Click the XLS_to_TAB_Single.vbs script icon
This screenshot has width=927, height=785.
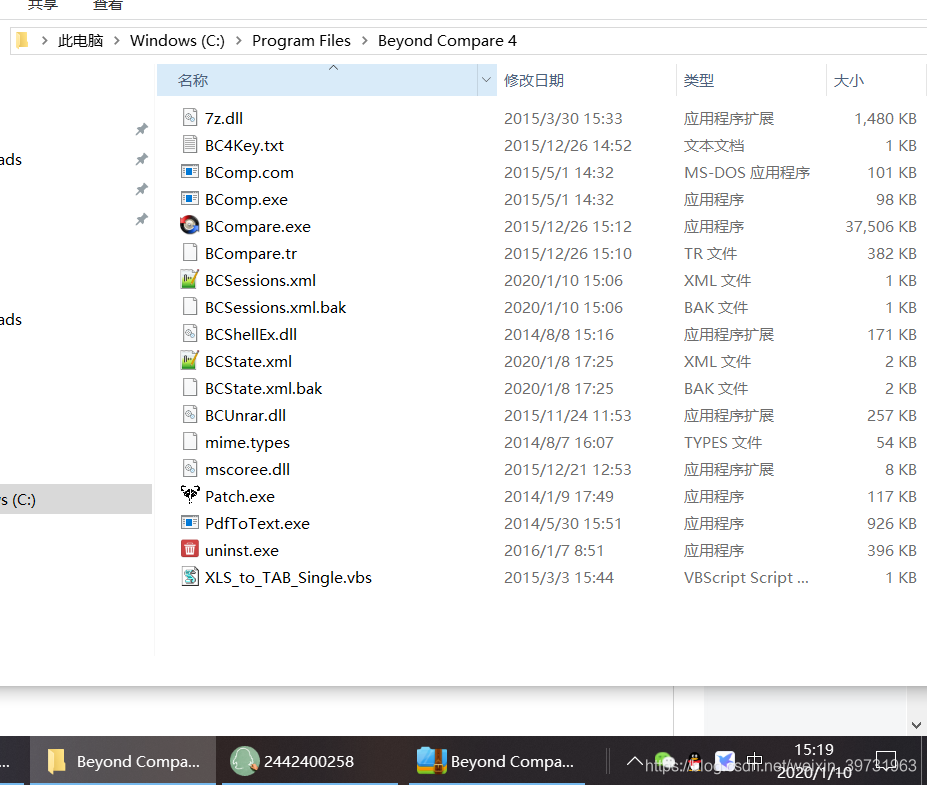coord(190,576)
